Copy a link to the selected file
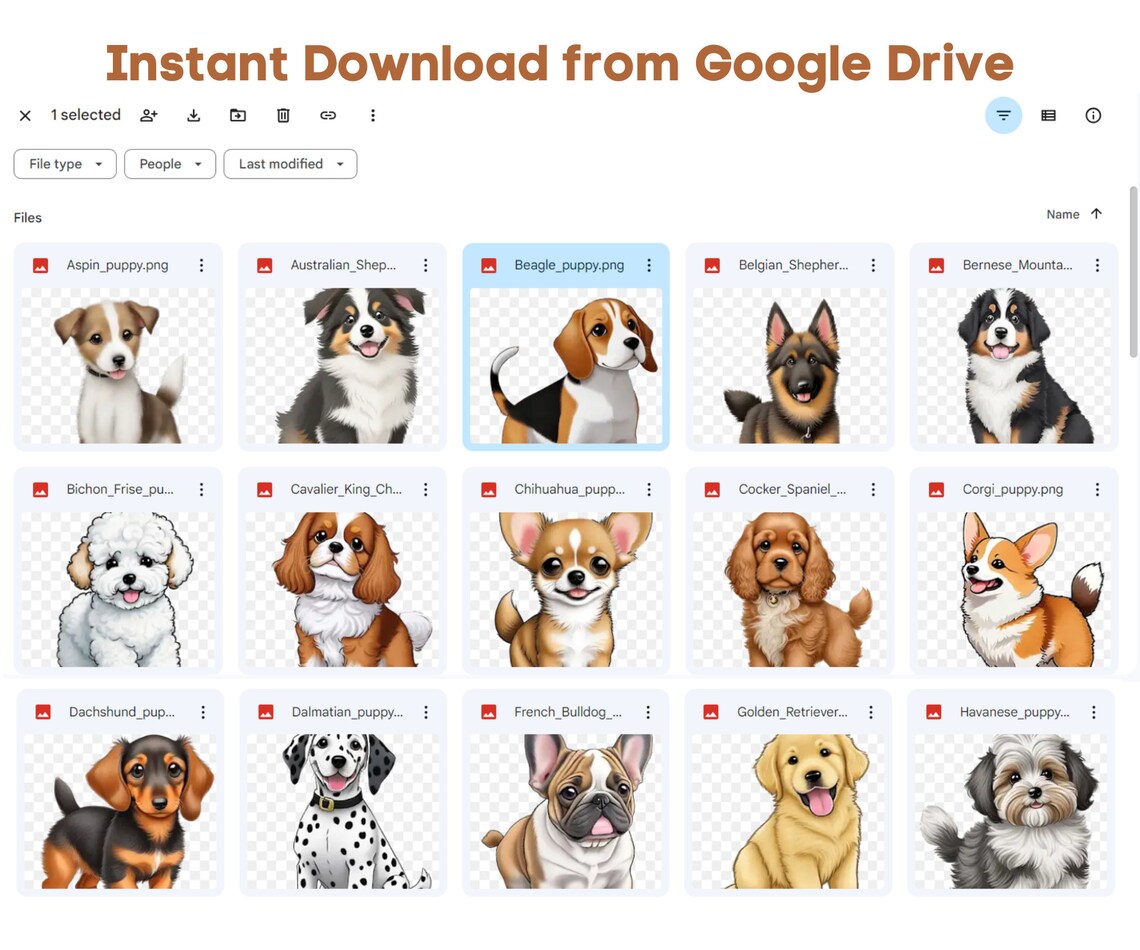This screenshot has width=1140, height=950. point(328,115)
